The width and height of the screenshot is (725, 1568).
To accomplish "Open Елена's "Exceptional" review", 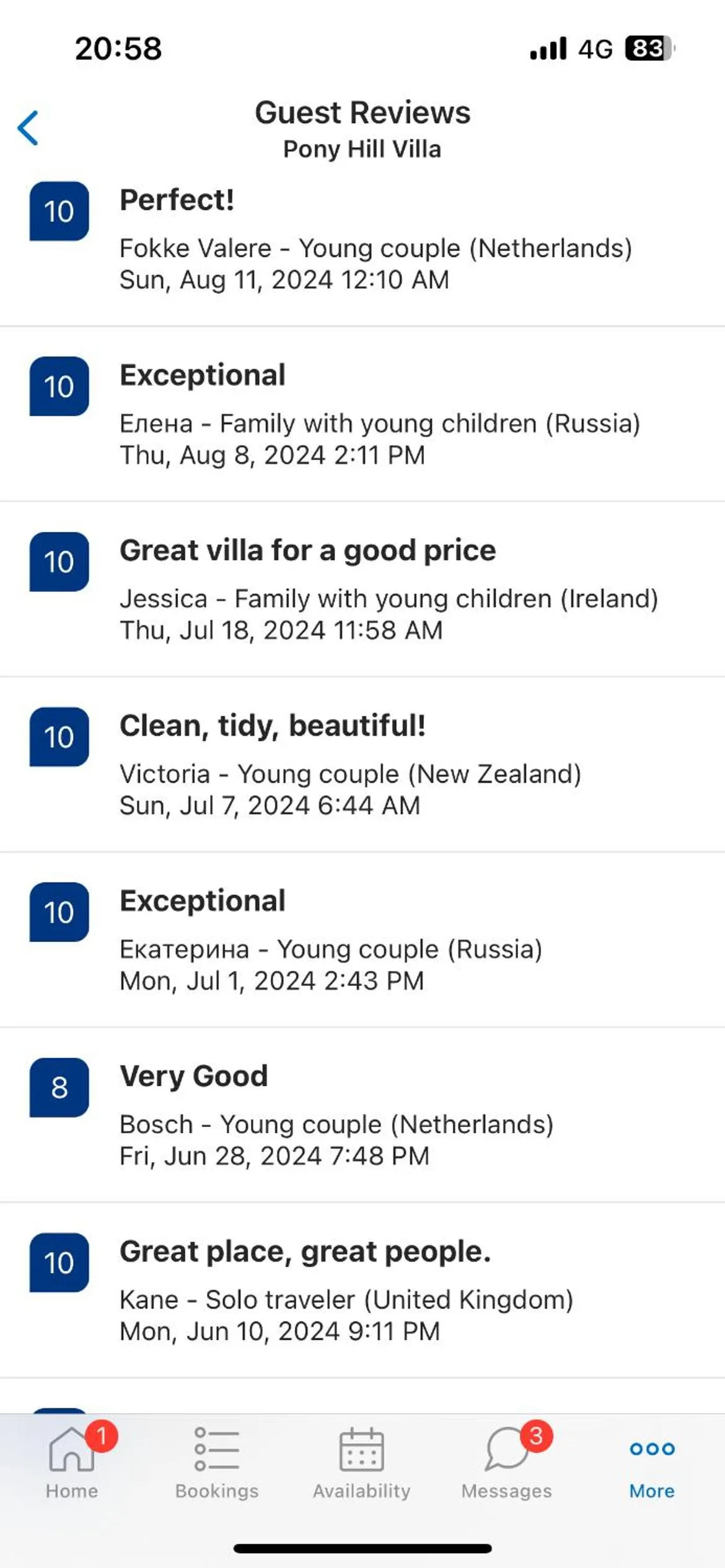I will pyautogui.click(x=203, y=375).
